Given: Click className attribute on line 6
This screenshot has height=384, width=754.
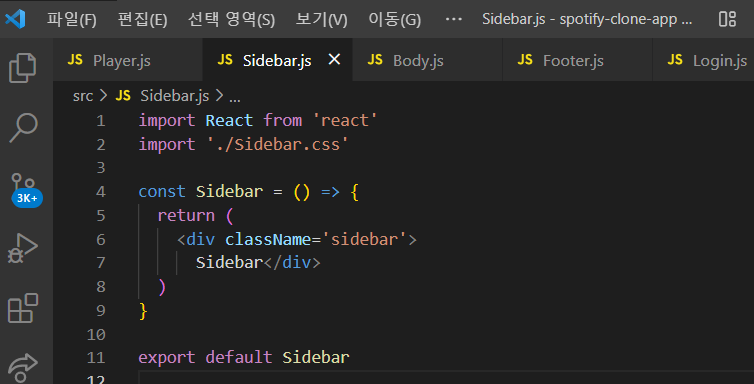Looking at the screenshot, I should (268, 239).
